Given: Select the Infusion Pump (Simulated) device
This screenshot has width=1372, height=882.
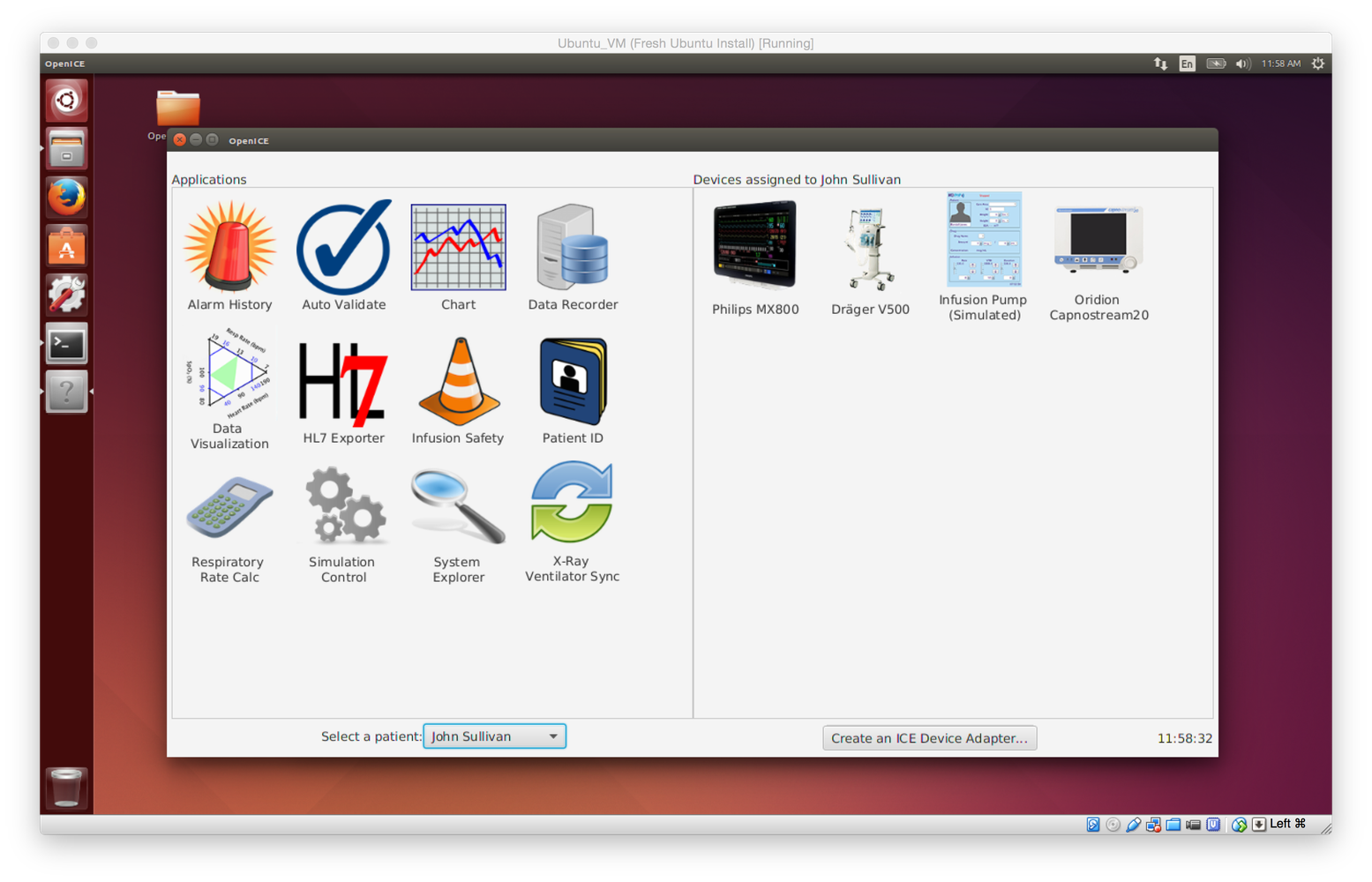Looking at the screenshot, I should coord(983,258).
